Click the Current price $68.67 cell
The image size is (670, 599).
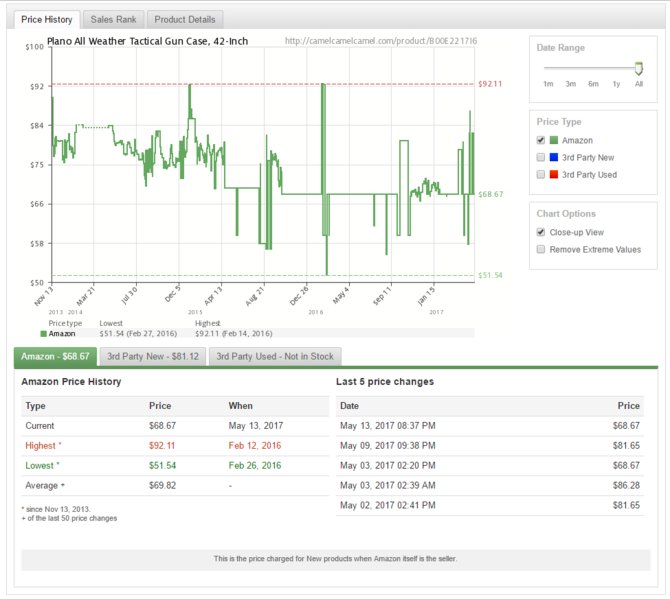point(162,426)
